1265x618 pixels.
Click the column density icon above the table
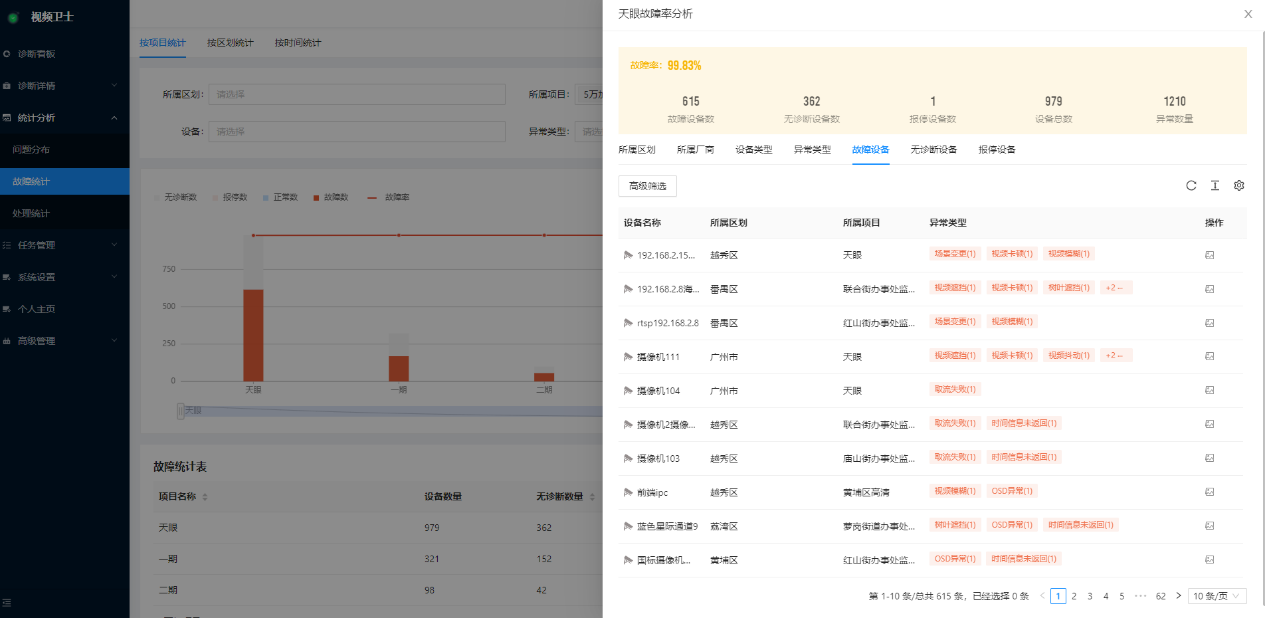coord(1215,185)
